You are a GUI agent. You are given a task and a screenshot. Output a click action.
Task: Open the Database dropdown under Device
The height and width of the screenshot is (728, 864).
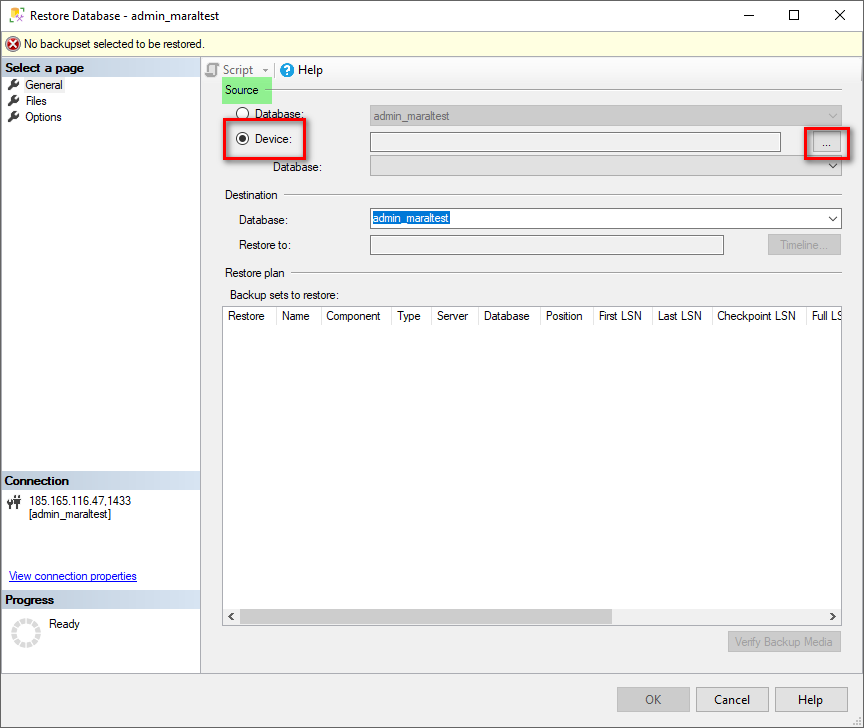point(831,166)
